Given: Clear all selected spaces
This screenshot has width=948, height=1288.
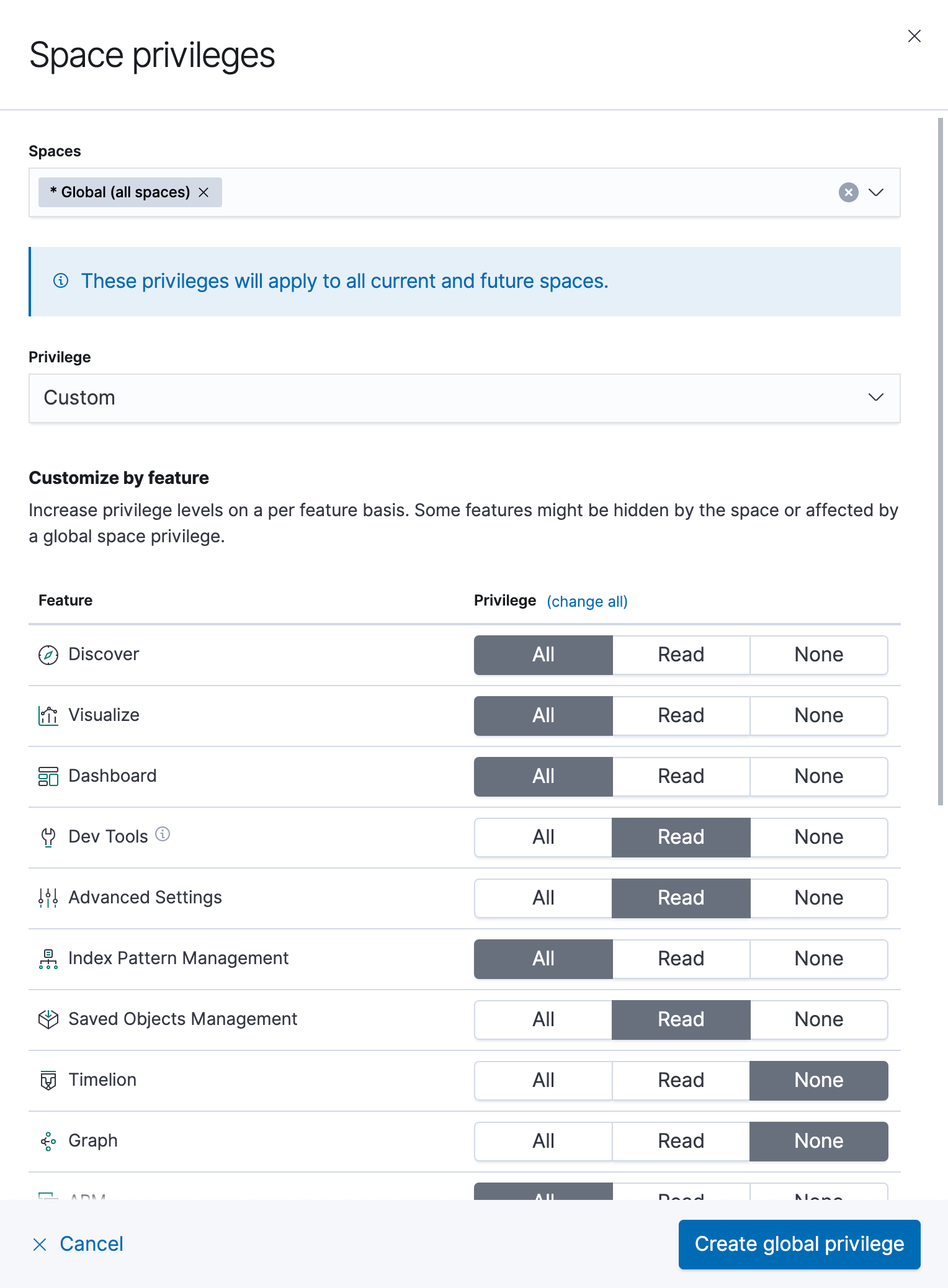Looking at the screenshot, I should point(848,192).
